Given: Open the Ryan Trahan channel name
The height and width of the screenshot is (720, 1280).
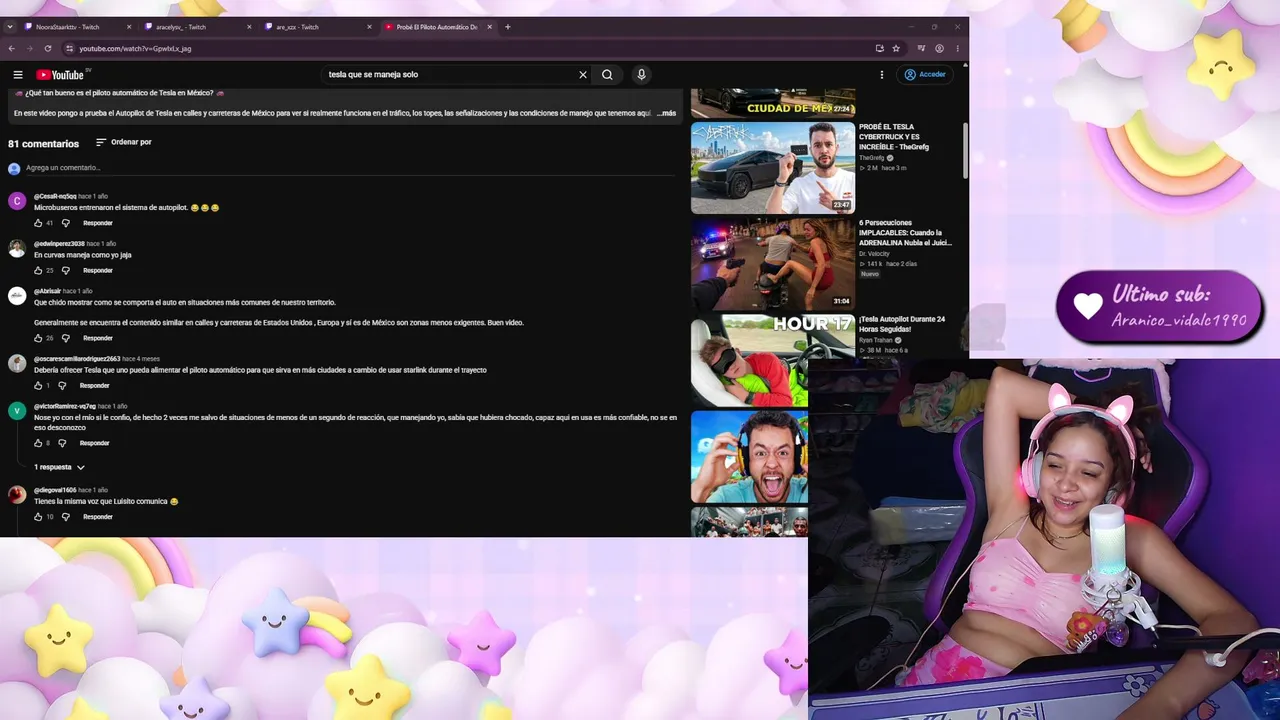Looking at the screenshot, I should tap(876, 340).
